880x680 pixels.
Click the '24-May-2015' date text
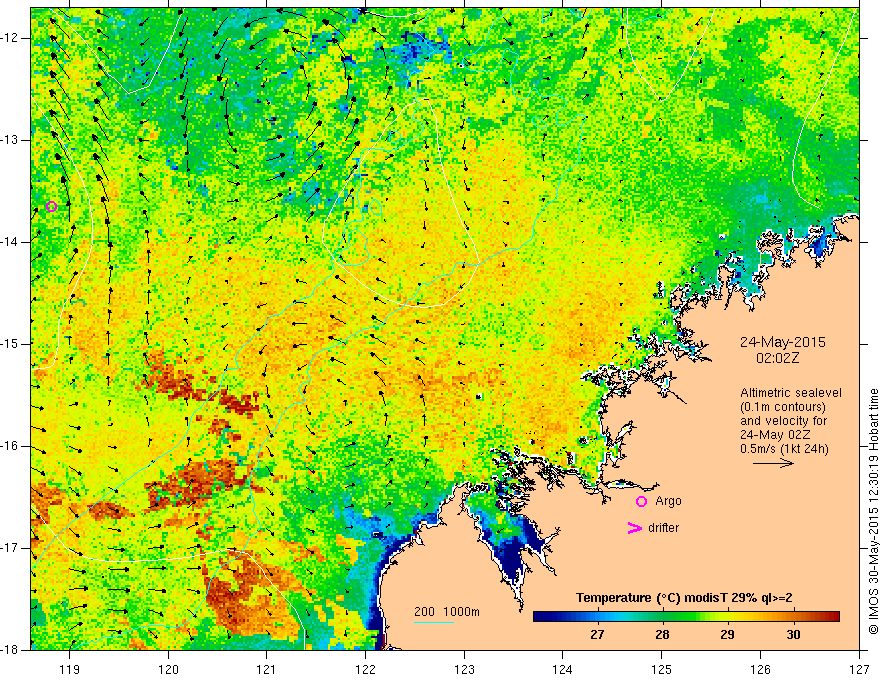[782, 342]
